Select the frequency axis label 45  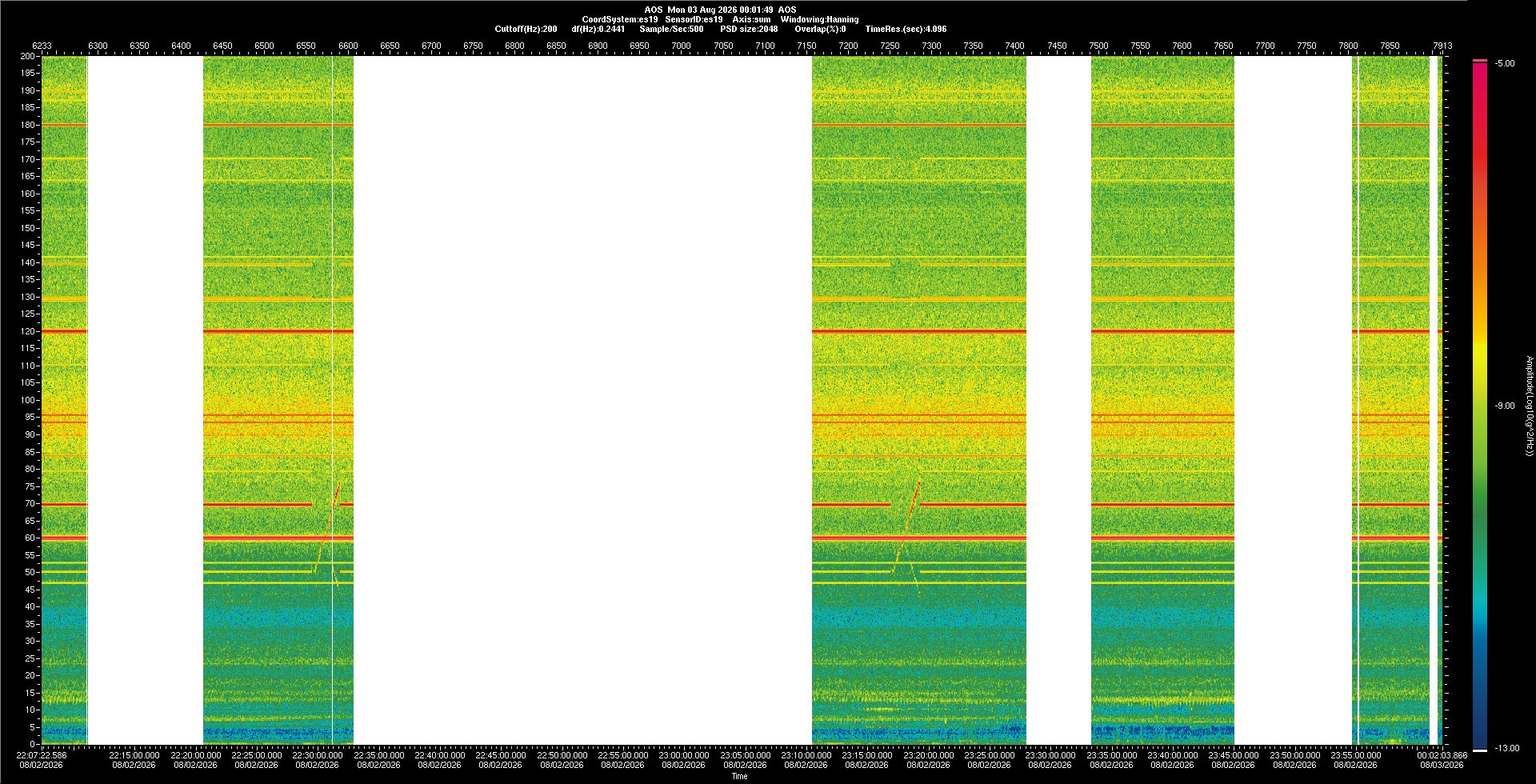click(30, 590)
